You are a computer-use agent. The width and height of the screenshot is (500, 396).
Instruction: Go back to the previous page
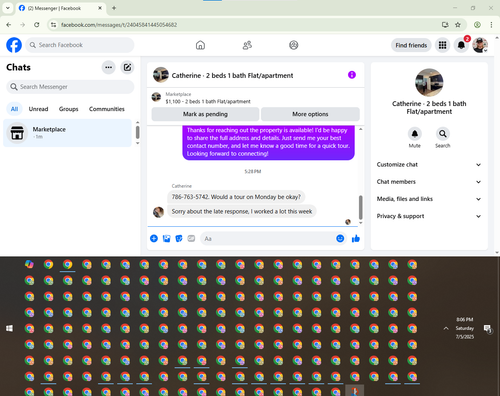coord(9,25)
